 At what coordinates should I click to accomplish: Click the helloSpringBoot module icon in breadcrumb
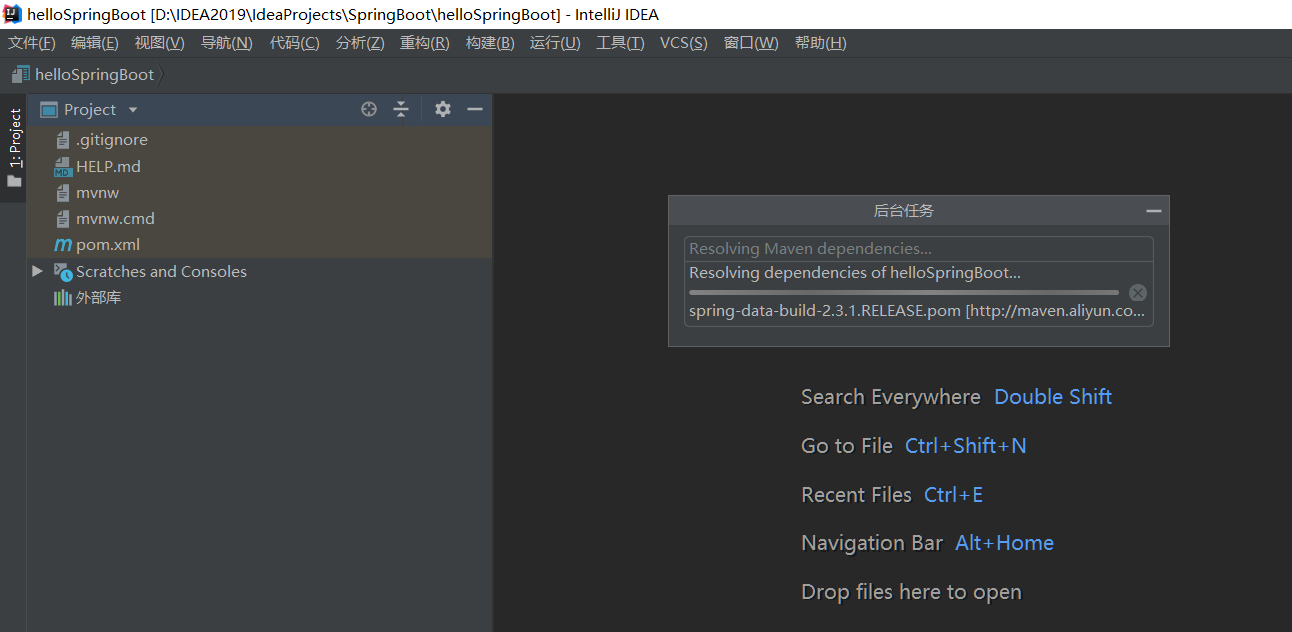tap(21, 74)
